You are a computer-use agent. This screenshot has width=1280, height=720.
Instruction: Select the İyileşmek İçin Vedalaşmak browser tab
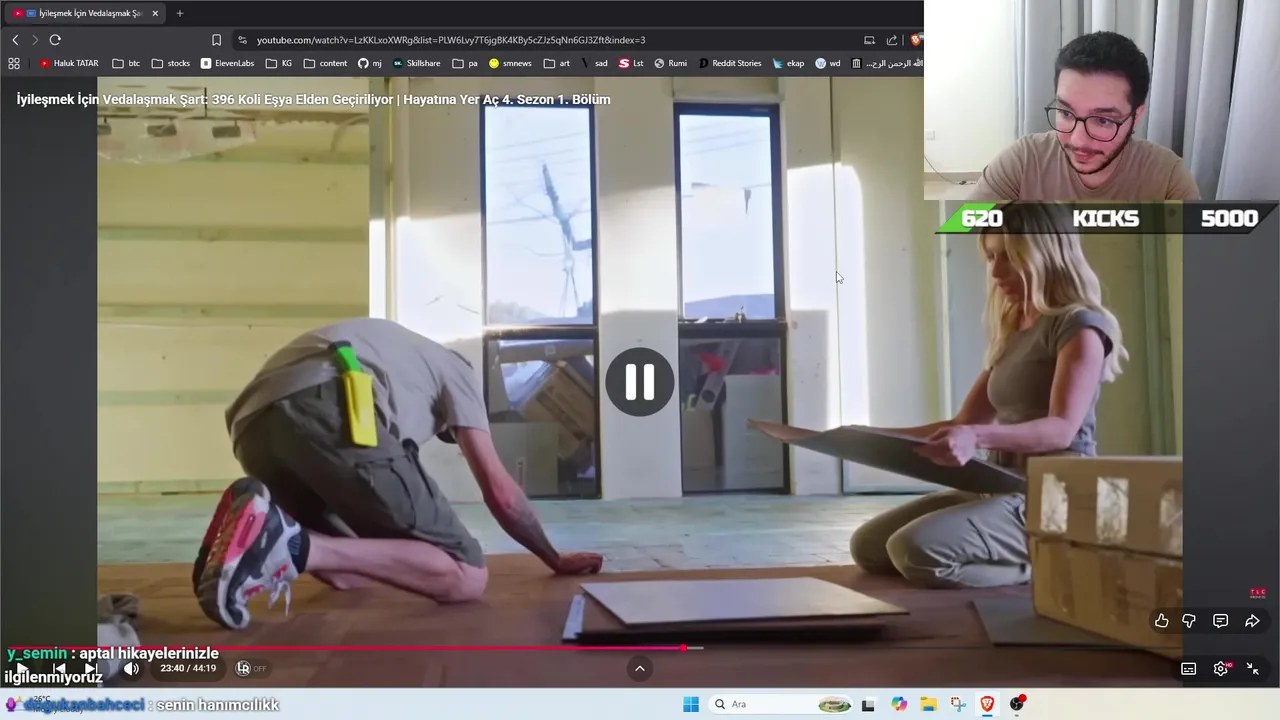tap(85, 13)
